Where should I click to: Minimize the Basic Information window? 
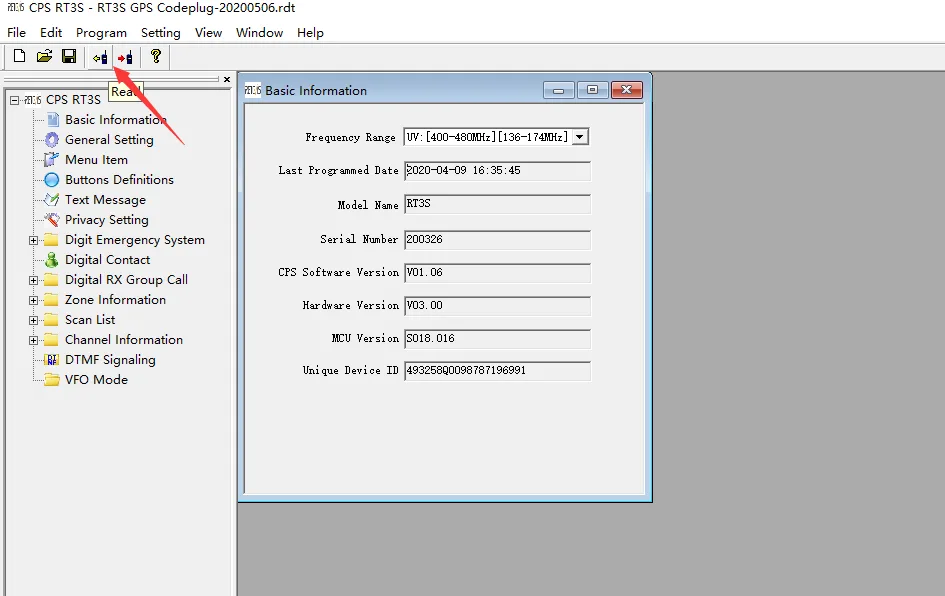[559, 90]
